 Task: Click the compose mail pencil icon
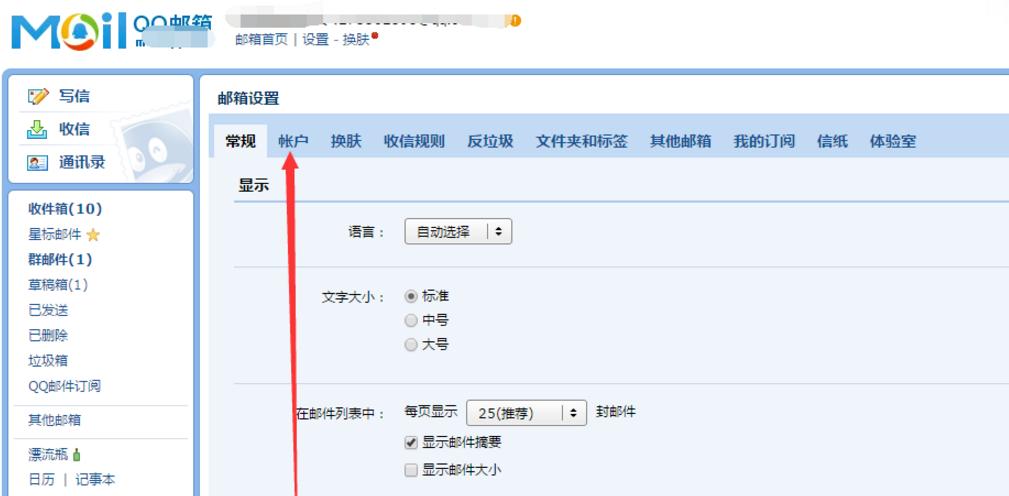[x=38, y=96]
